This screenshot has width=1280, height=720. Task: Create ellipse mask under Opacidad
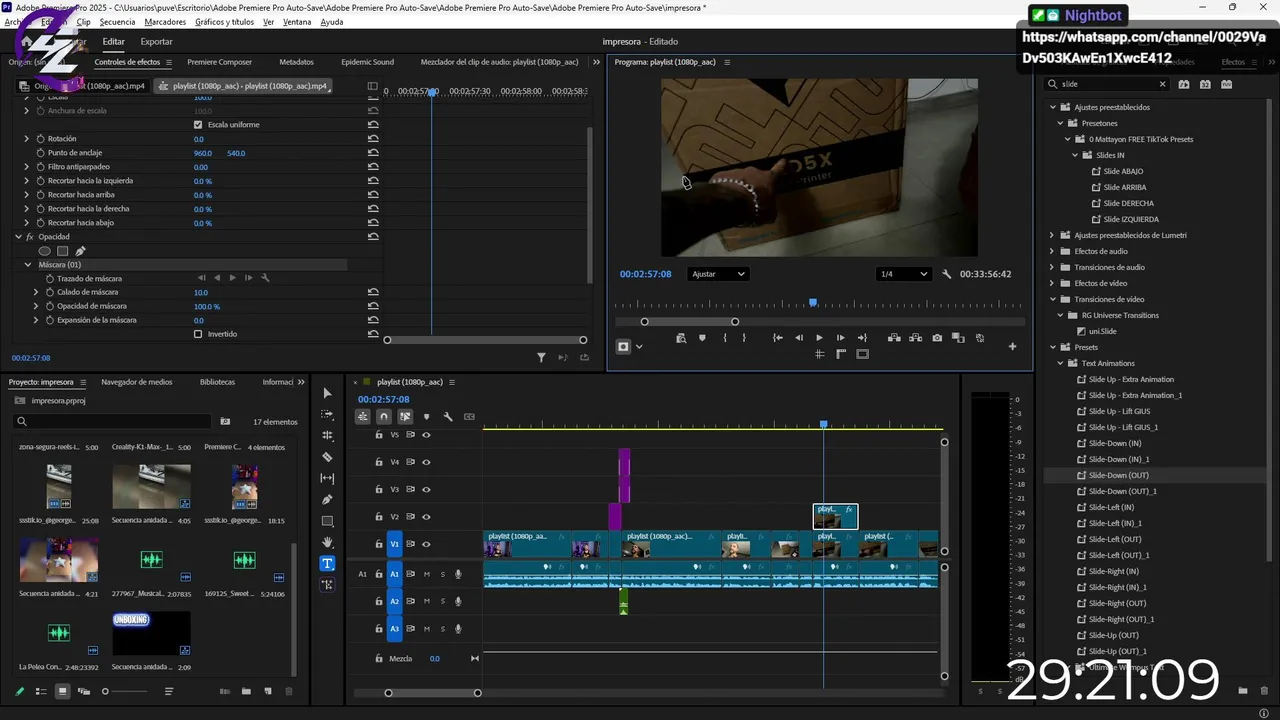44,251
